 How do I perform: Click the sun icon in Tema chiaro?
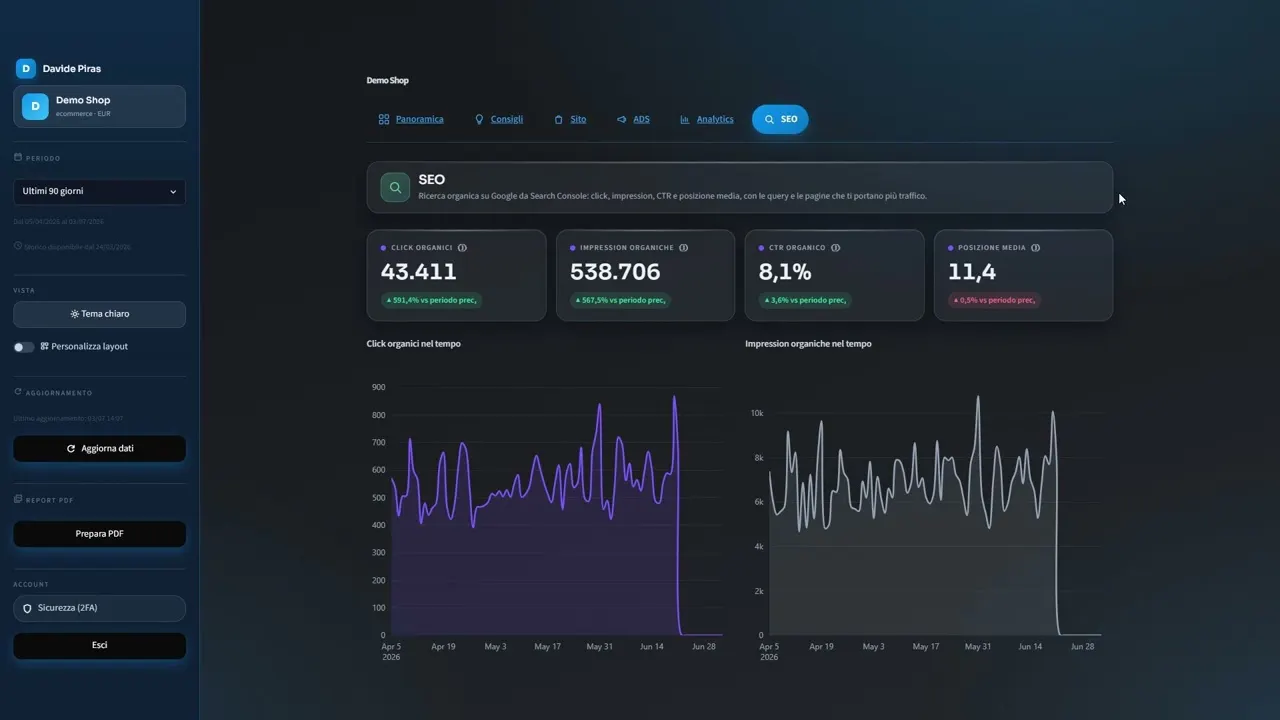pyautogui.click(x=75, y=314)
